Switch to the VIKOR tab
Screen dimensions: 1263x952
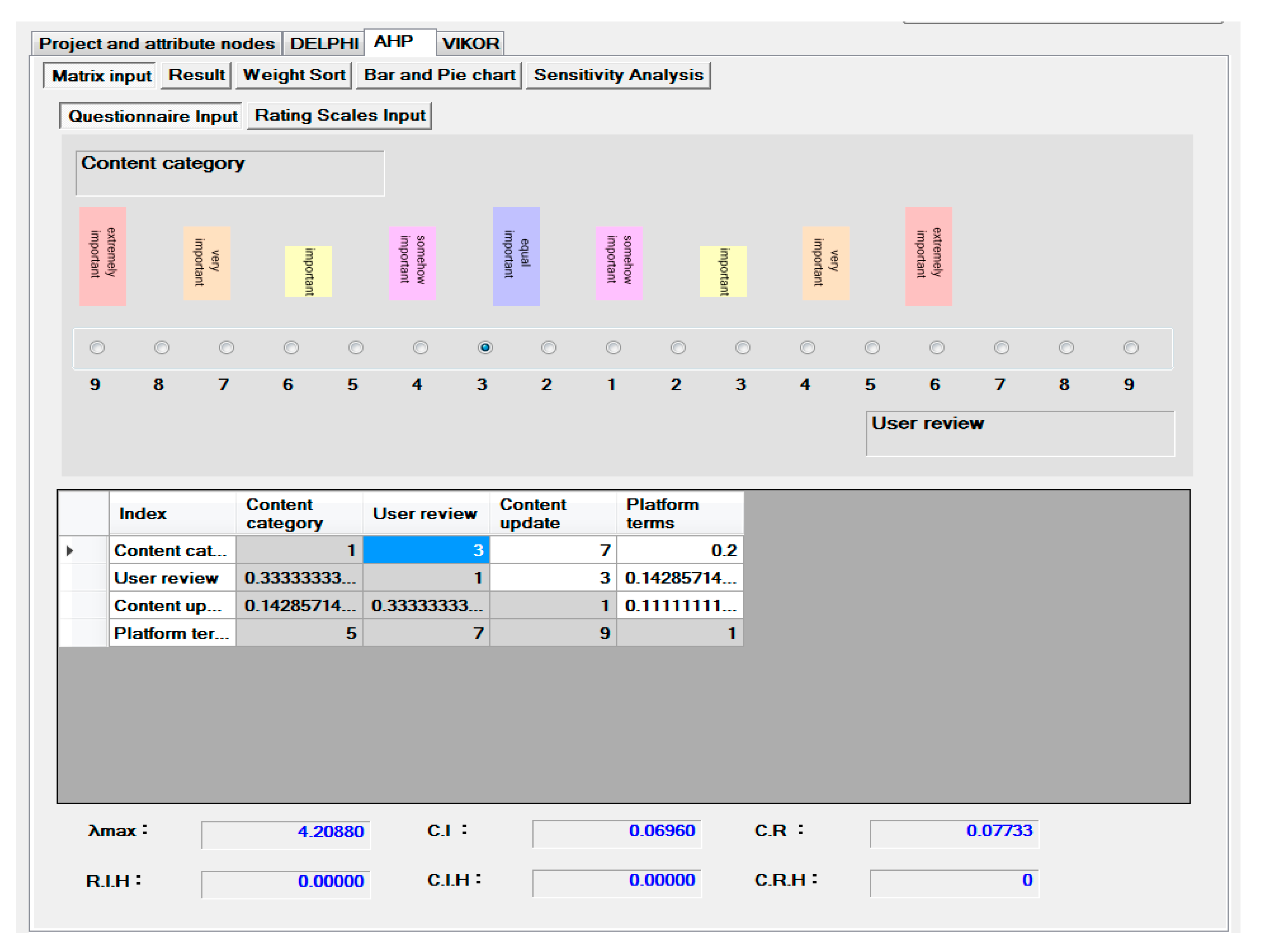471,43
